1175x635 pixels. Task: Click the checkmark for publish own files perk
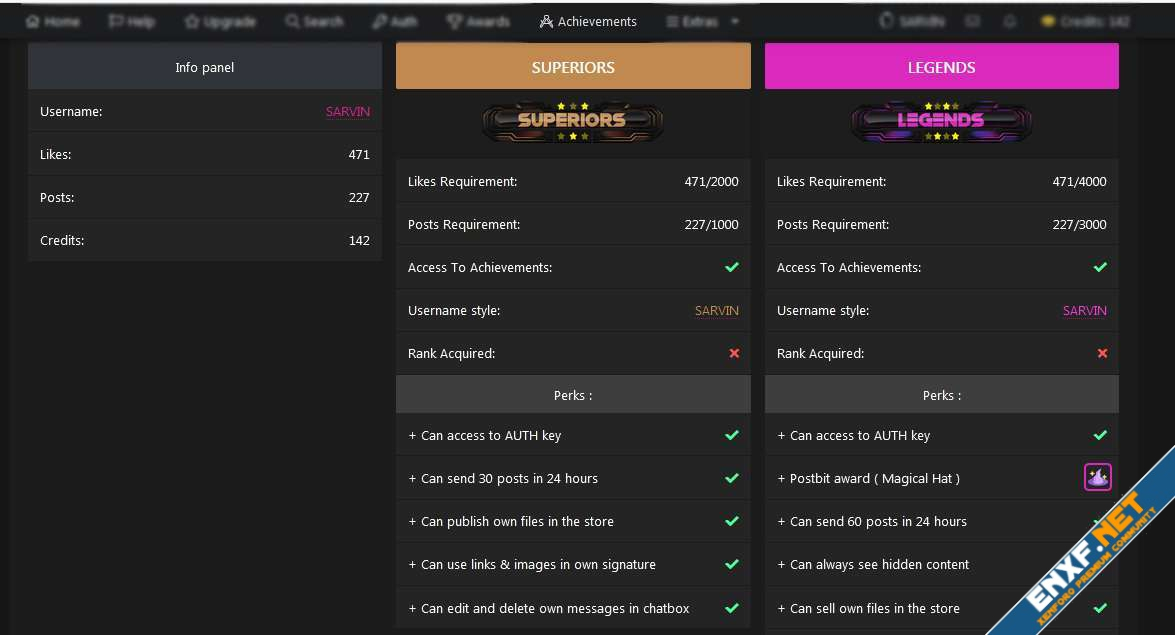pos(732,521)
